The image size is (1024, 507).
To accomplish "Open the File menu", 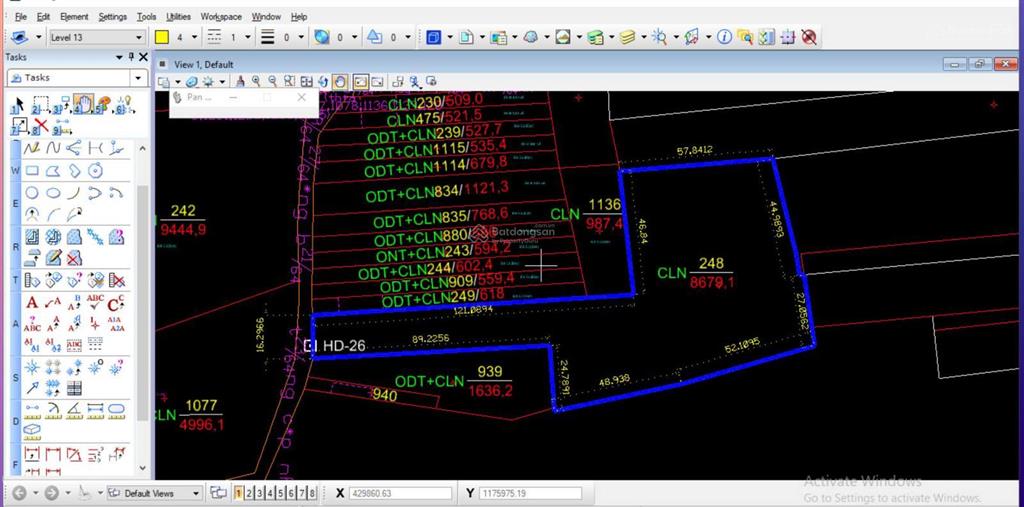I will 20,16.
